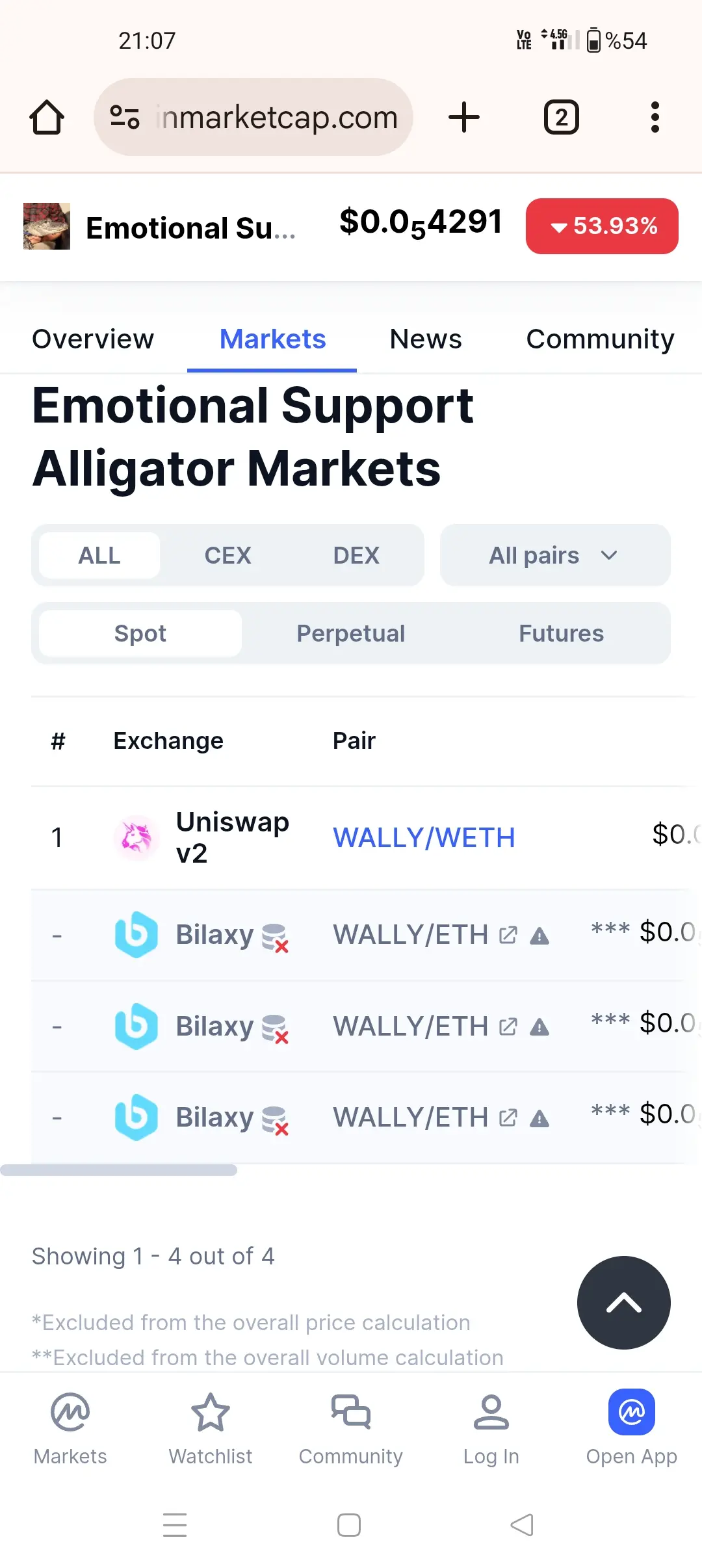This screenshot has height=1568, width=702.
Task: Tap the browser home icon
Action: click(47, 118)
